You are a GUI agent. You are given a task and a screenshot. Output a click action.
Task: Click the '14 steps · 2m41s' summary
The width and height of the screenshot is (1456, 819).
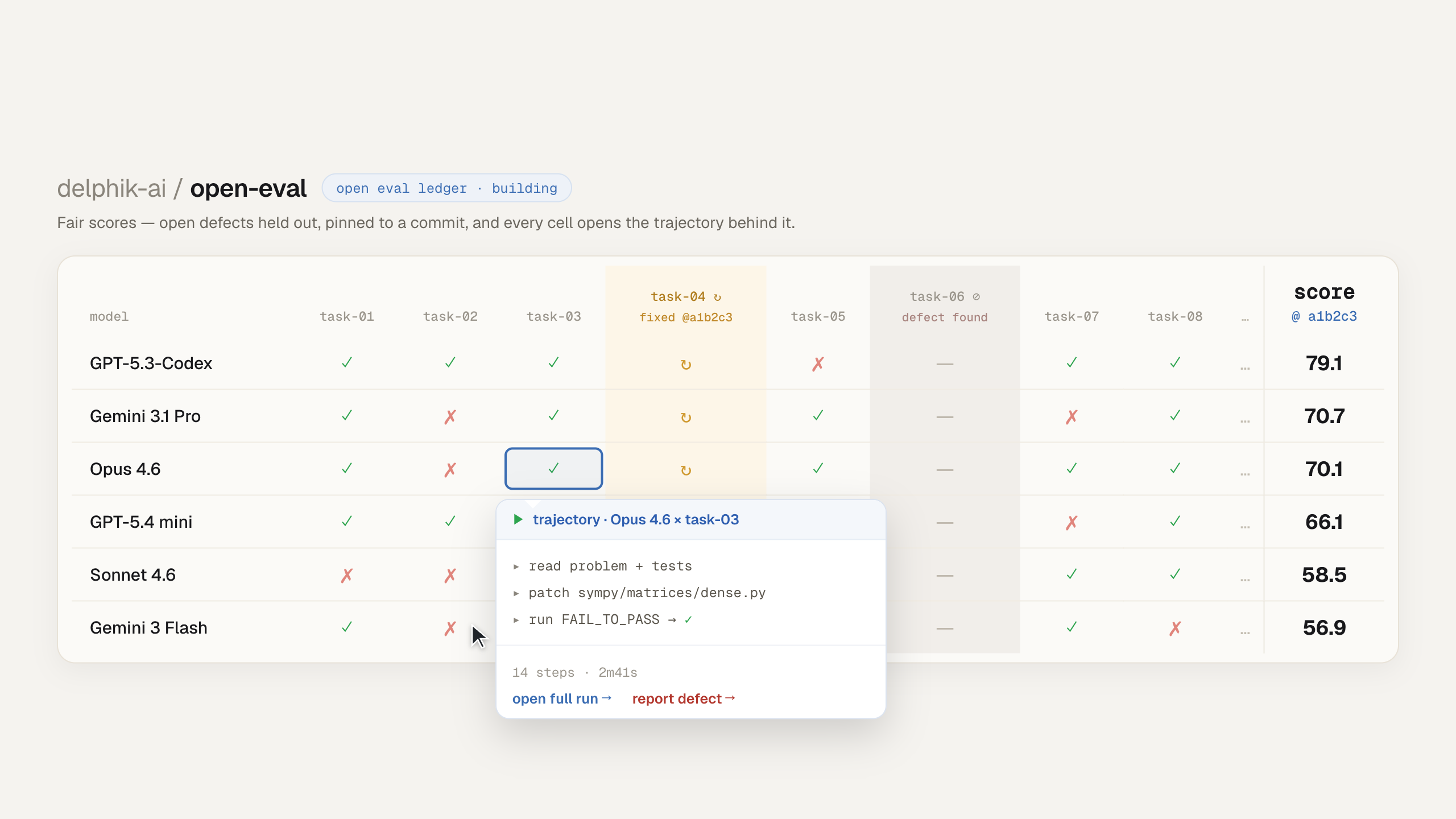(x=574, y=672)
